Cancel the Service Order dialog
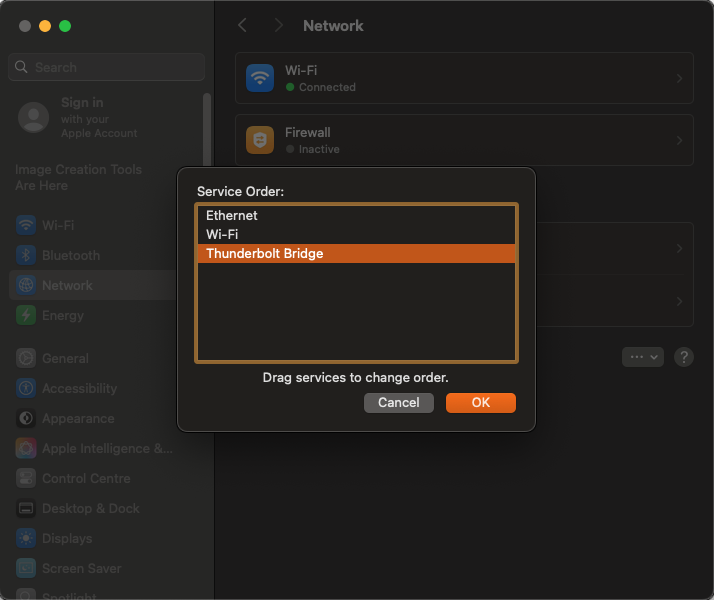This screenshot has width=714, height=600. point(398,403)
